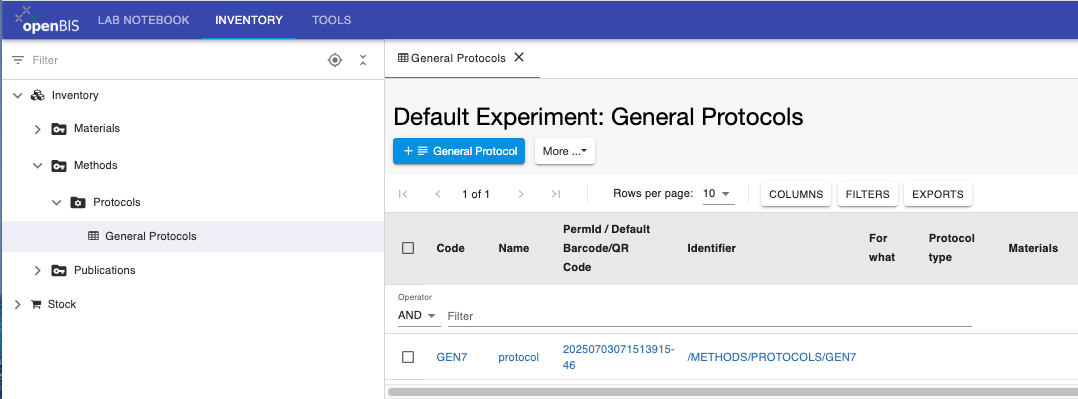This screenshot has height=399, width=1078.
Task: Collapse the Inventory tree node
Action: (18, 96)
